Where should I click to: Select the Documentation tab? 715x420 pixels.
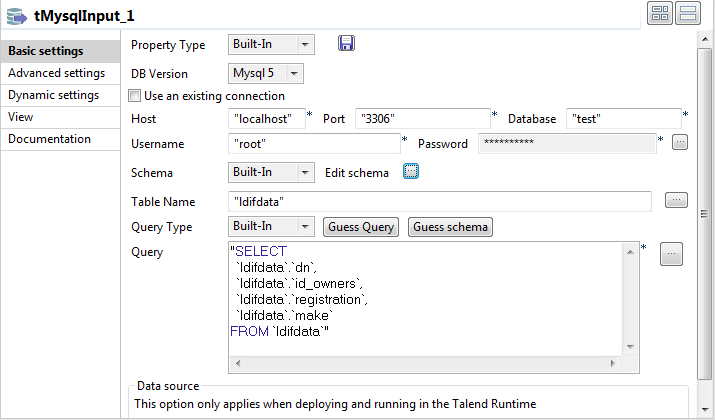pos(49,139)
